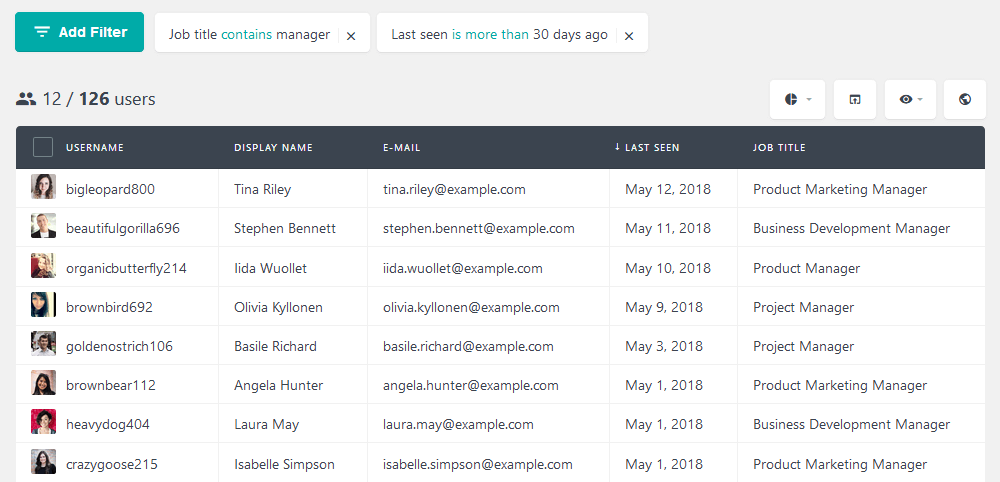This screenshot has width=1000, height=482.
Task: Click email olivia.kyllonen@example.com
Action: tap(471, 307)
